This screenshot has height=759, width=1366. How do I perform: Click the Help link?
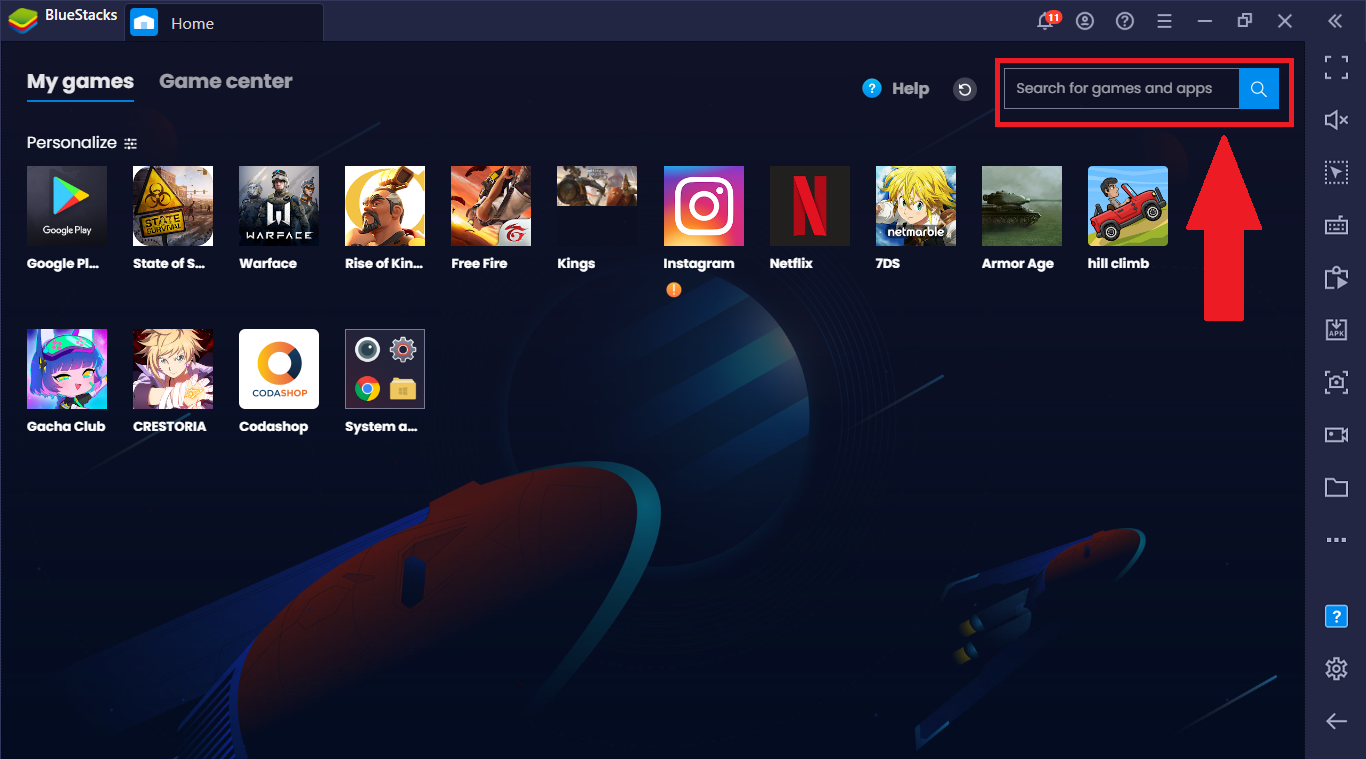(896, 89)
